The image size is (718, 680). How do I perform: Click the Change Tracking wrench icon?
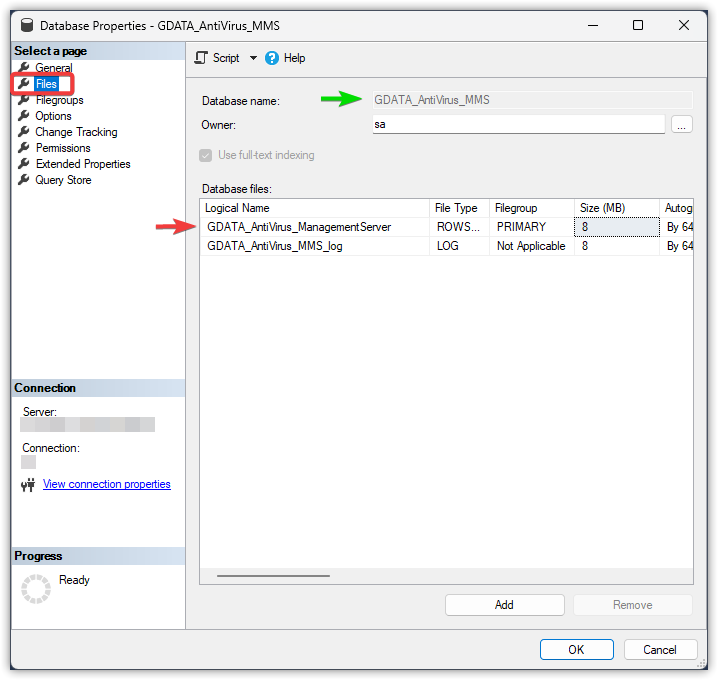click(23, 132)
